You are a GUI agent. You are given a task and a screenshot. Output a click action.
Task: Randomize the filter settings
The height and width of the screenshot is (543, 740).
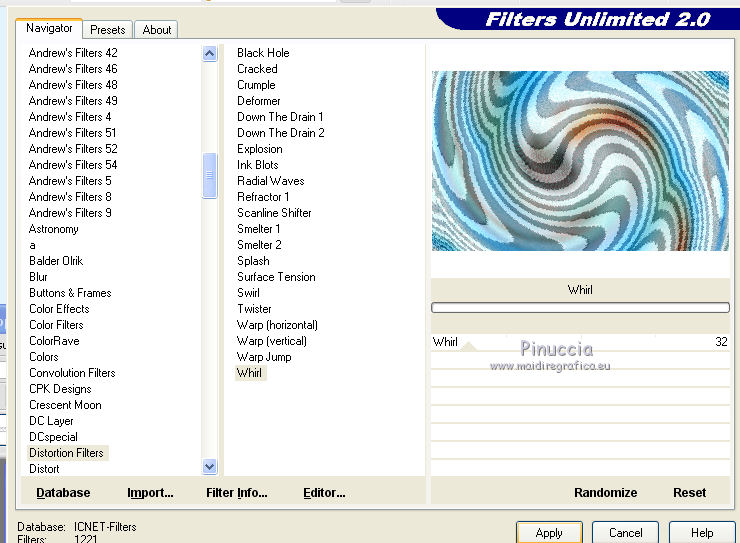click(605, 493)
